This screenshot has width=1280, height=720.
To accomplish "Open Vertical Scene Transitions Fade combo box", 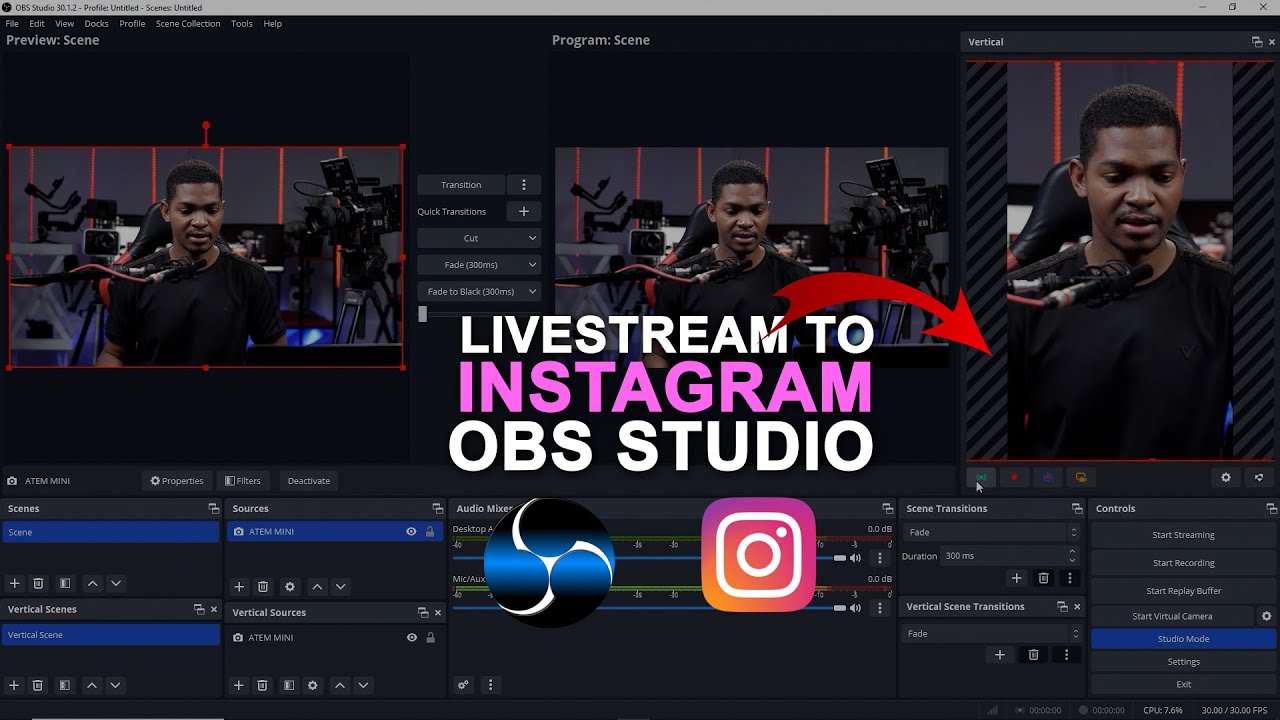I will coord(992,633).
